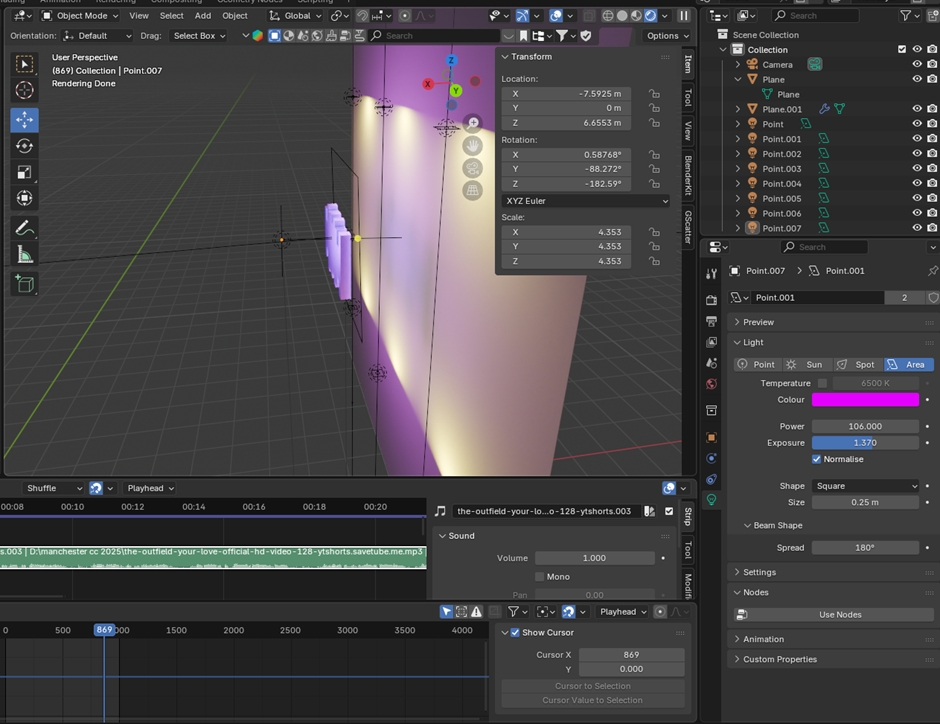Expand the Custom Properties panel
940x724 pixels.
coord(779,659)
